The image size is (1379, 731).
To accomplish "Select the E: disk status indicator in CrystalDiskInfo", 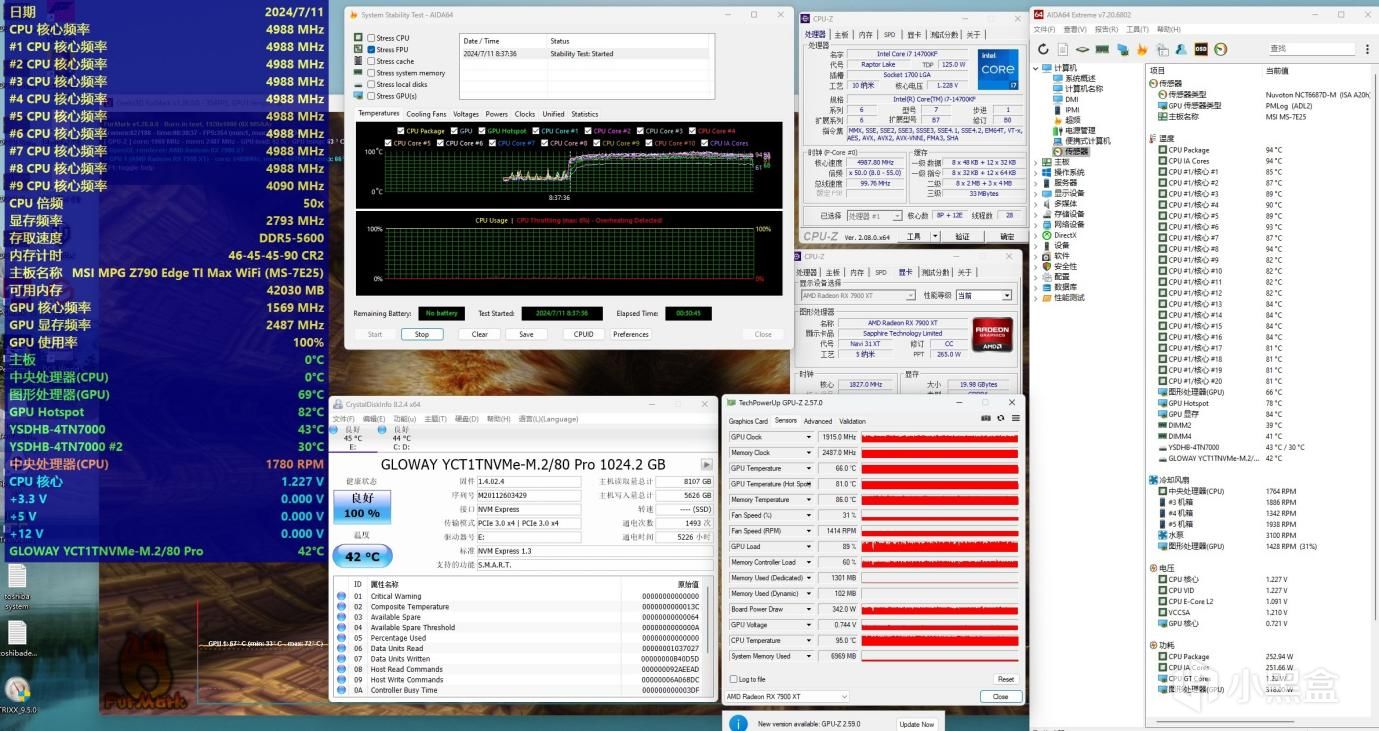I will tap(353, 437).
